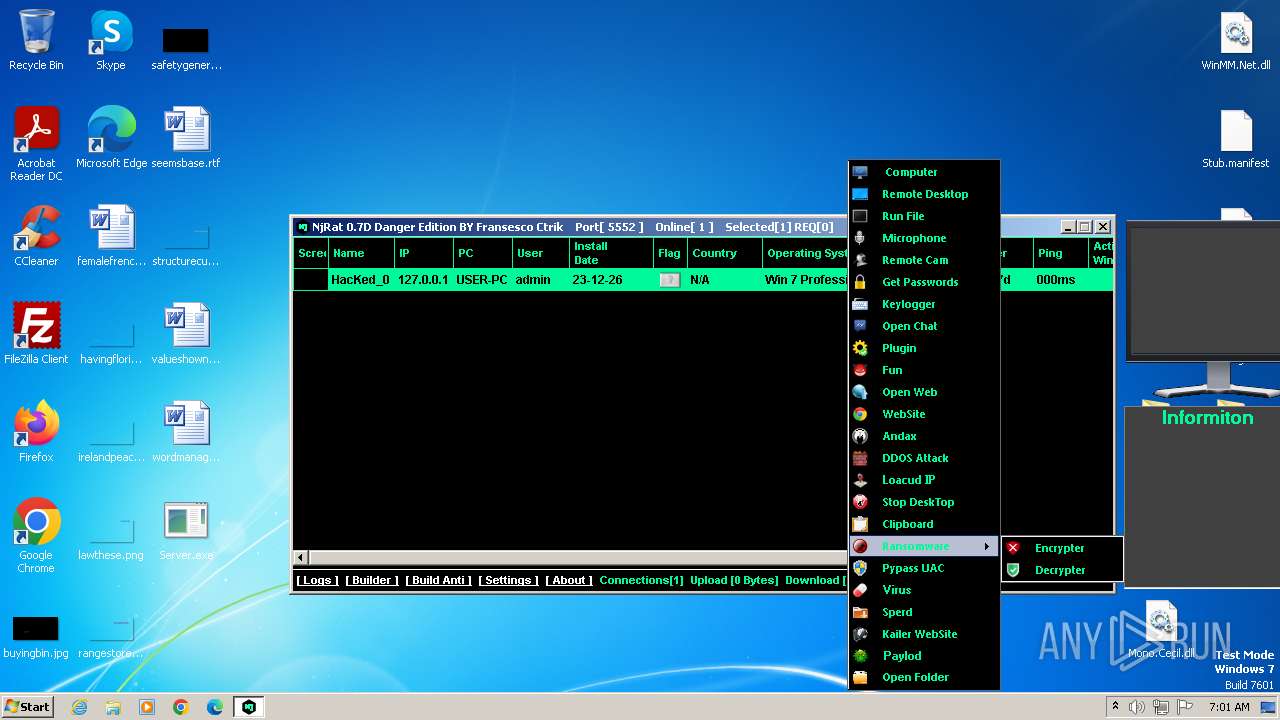Select the WinMM.Net.dll desktop file
The height and width of the screenshot is (720, 1280).
pyautogui.click(x=1236, y=41)
